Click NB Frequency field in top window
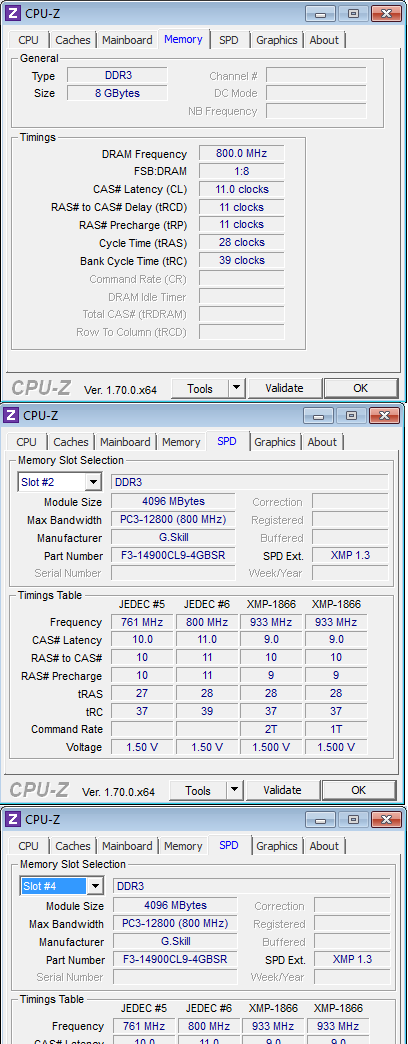 coord(316,111)
